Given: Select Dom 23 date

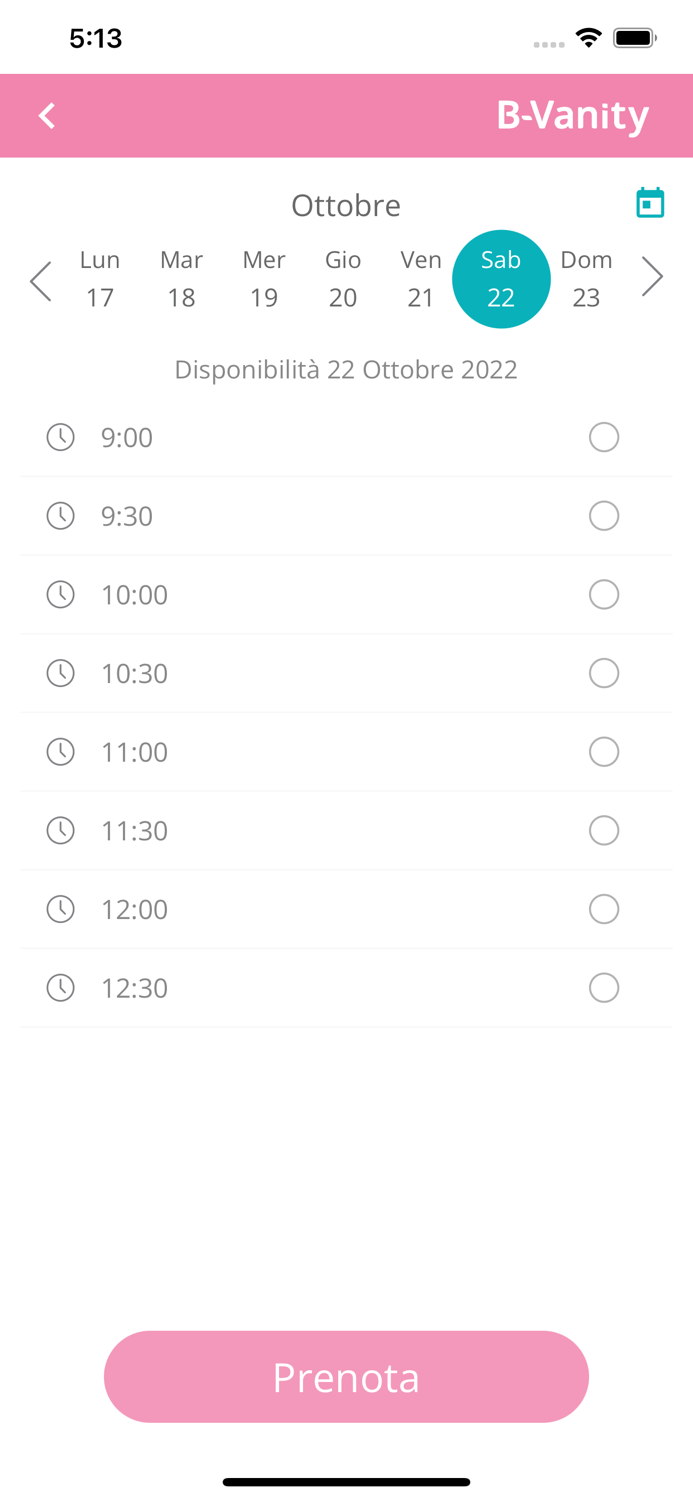Looking at the screenshot, I should [x=586, y=279].
